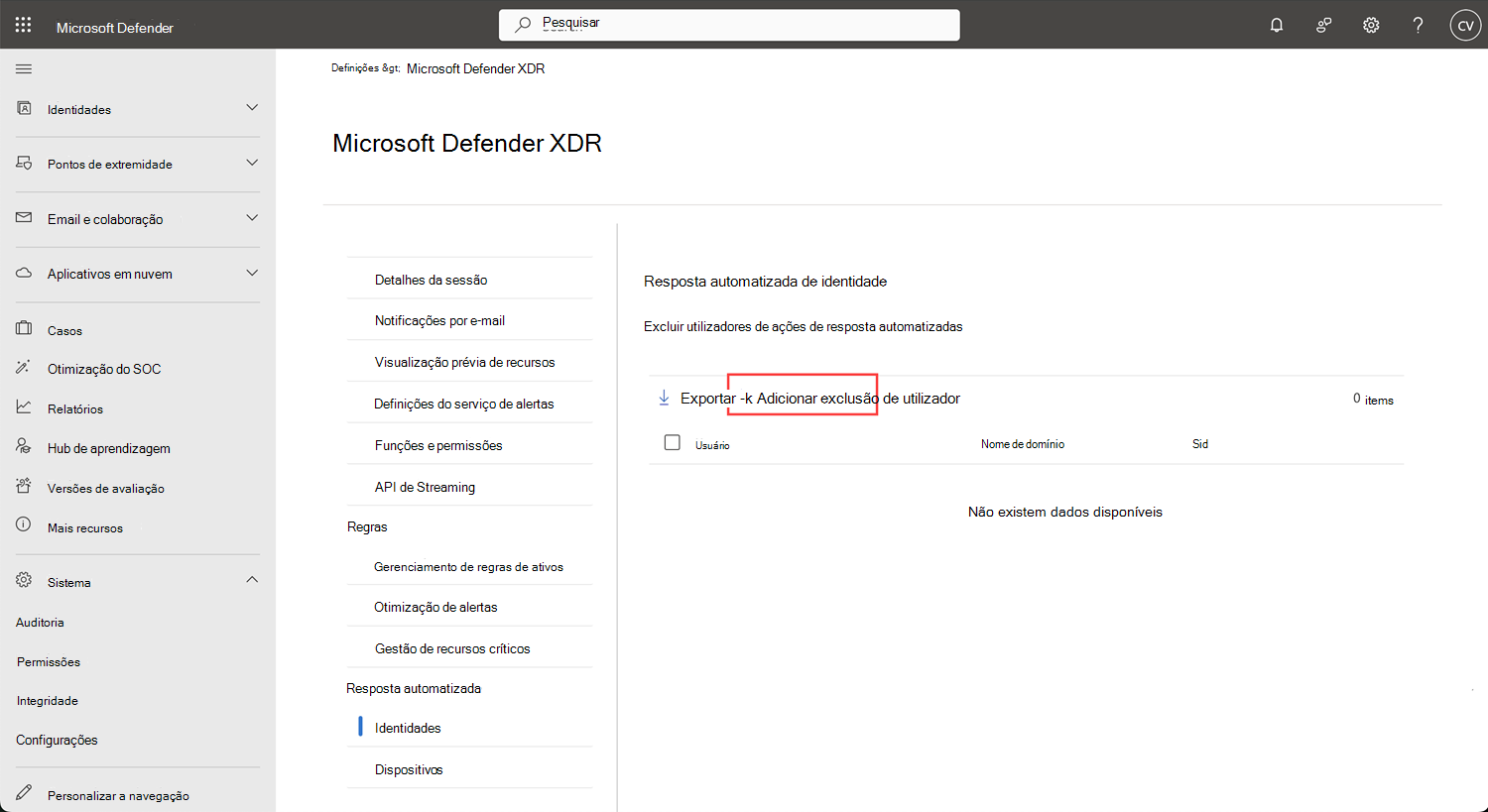Collapse the navigation hamburger menu

point(24,68)
